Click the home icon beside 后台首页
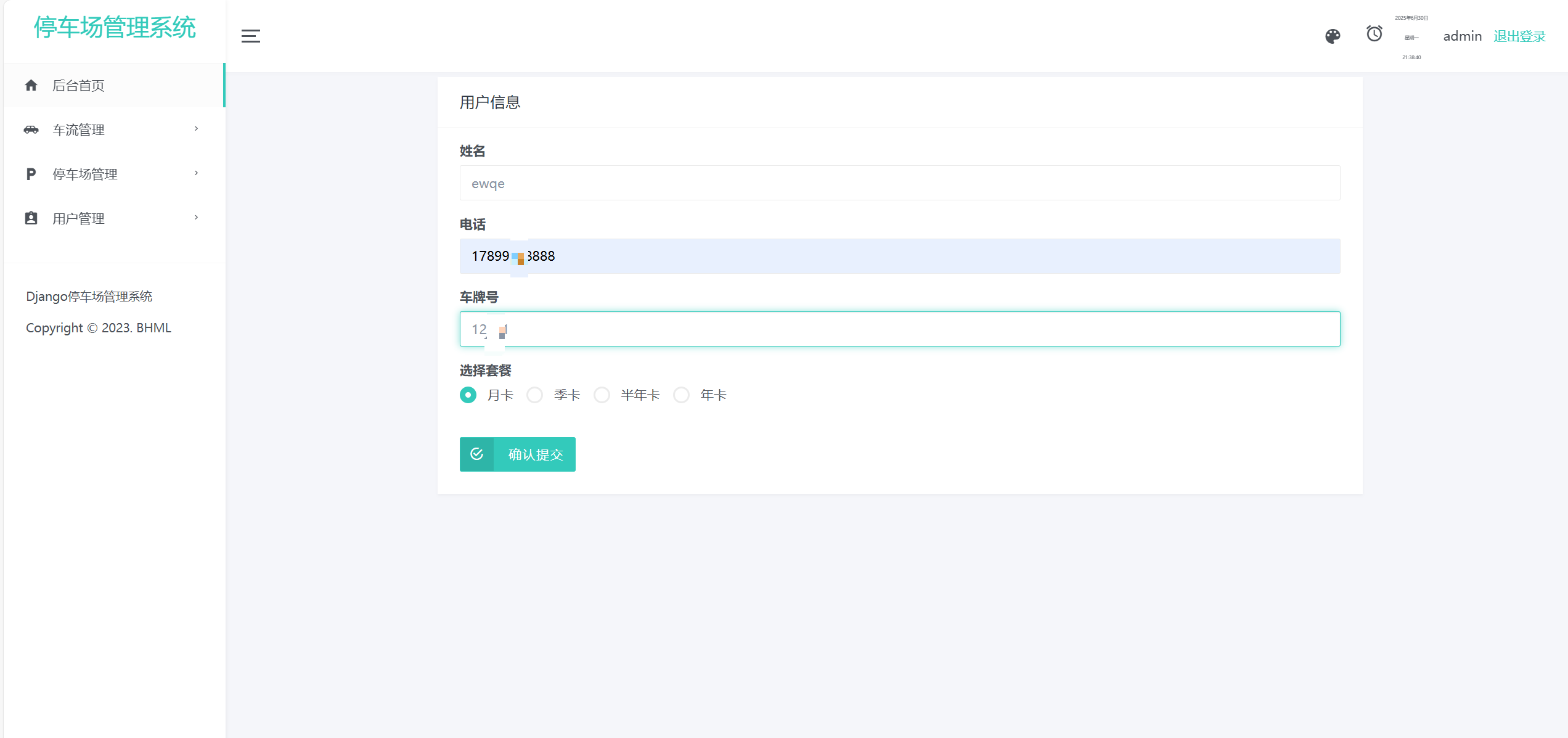This screenshot has width=1568, height=738. 31,86
